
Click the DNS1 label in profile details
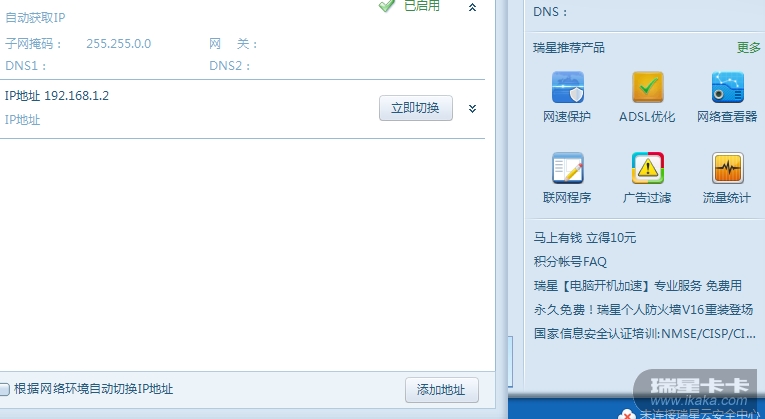25,66
